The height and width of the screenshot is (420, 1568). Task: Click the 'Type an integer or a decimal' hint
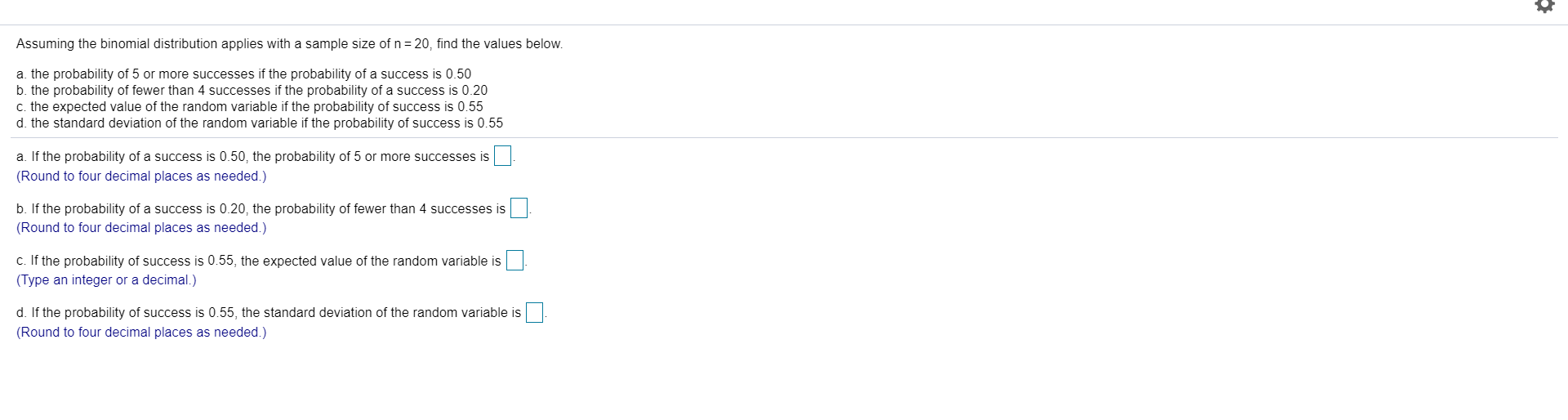pos(106,280)
